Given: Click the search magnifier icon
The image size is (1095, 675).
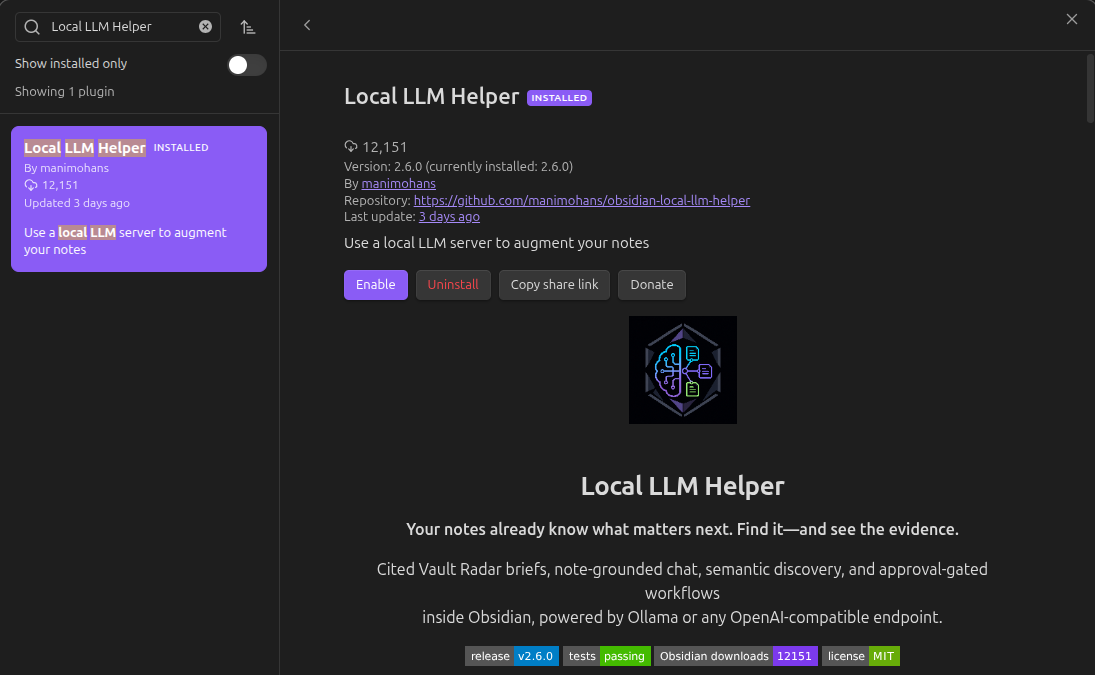Looking at the screenshot, I should (32, 27).
